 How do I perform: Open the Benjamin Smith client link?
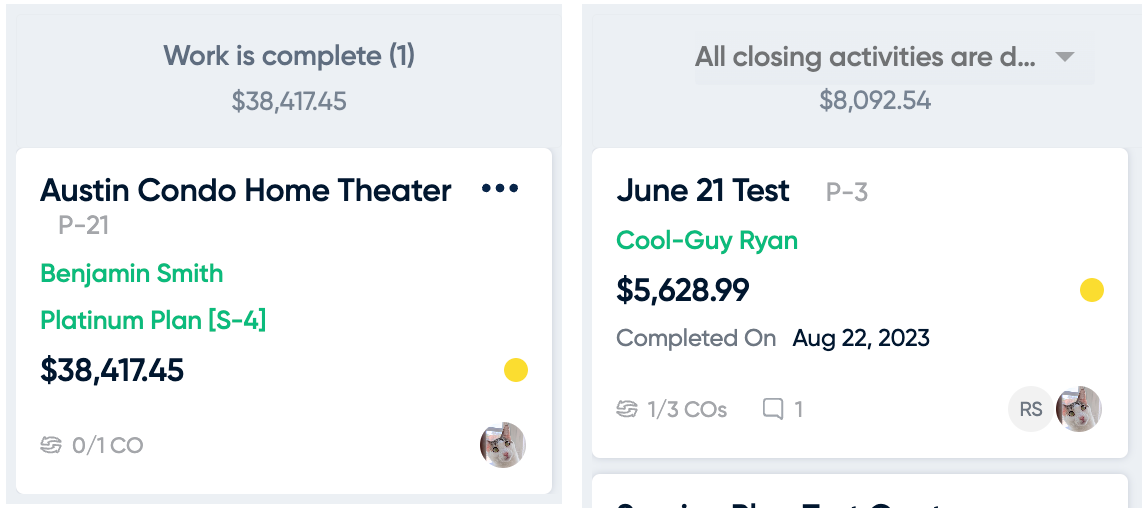(x=132, y=274)
